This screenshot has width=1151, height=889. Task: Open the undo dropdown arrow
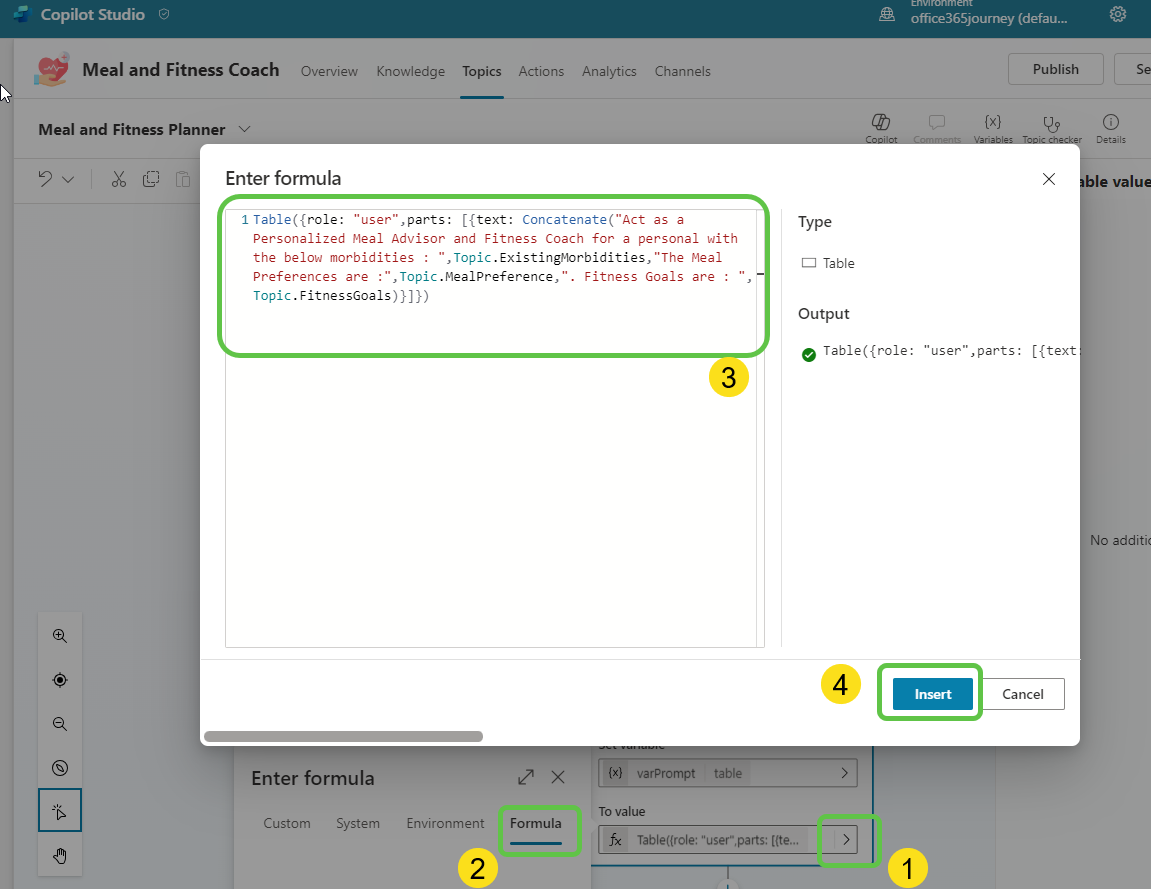[68, 180]
